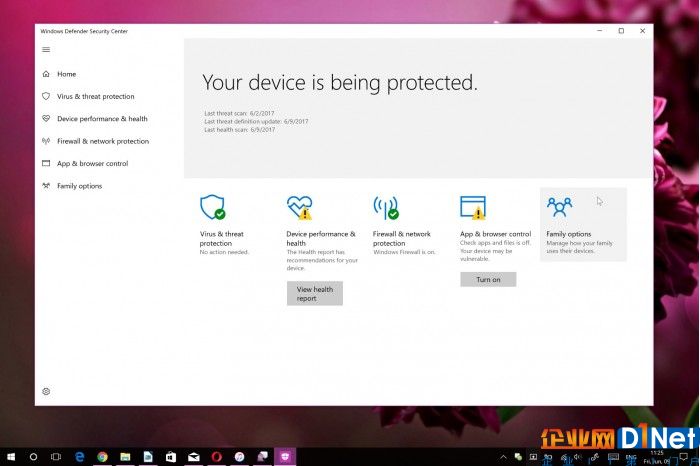Open the App & browser control tile title
This screenshot has height=466, width=700.
tap(496, 234)
